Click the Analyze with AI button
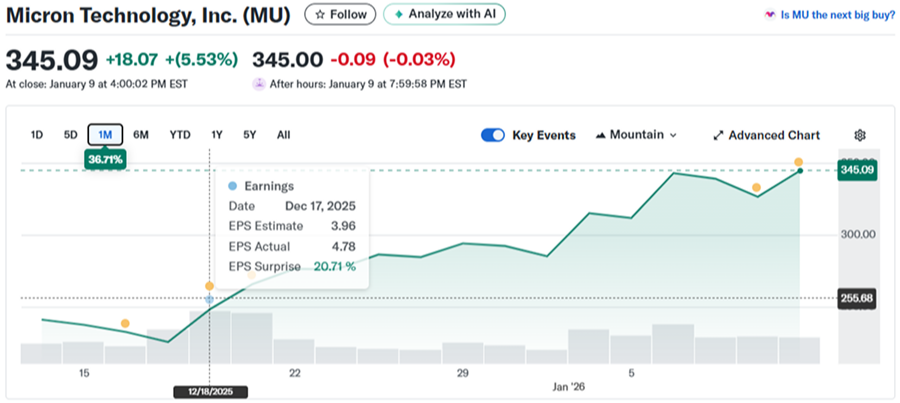Image resolution: width=900 pixels, height=403 pixels. pyautogui.click(x=445, y=15)
